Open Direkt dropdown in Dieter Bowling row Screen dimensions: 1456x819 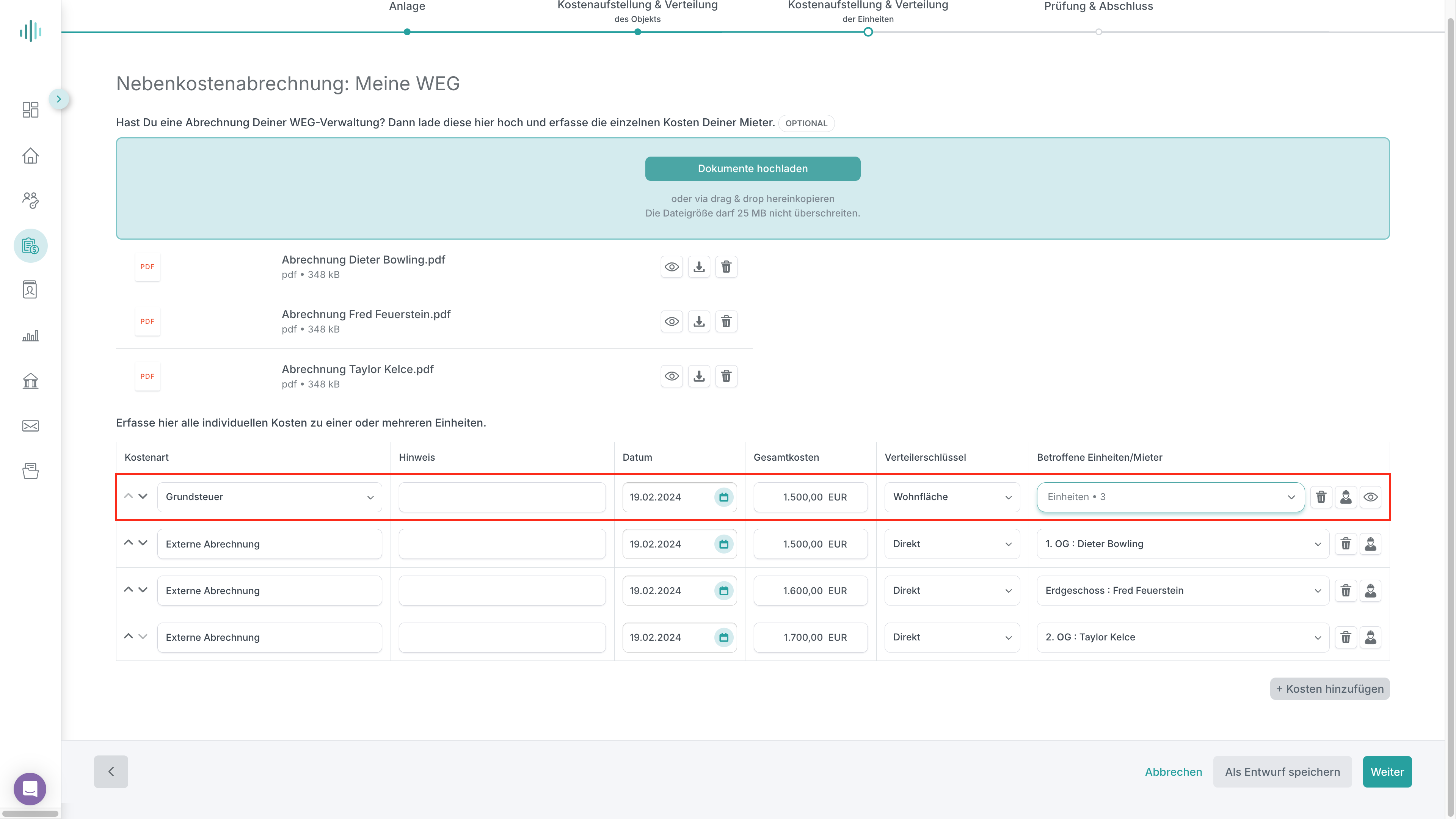(x=952, y=544)
